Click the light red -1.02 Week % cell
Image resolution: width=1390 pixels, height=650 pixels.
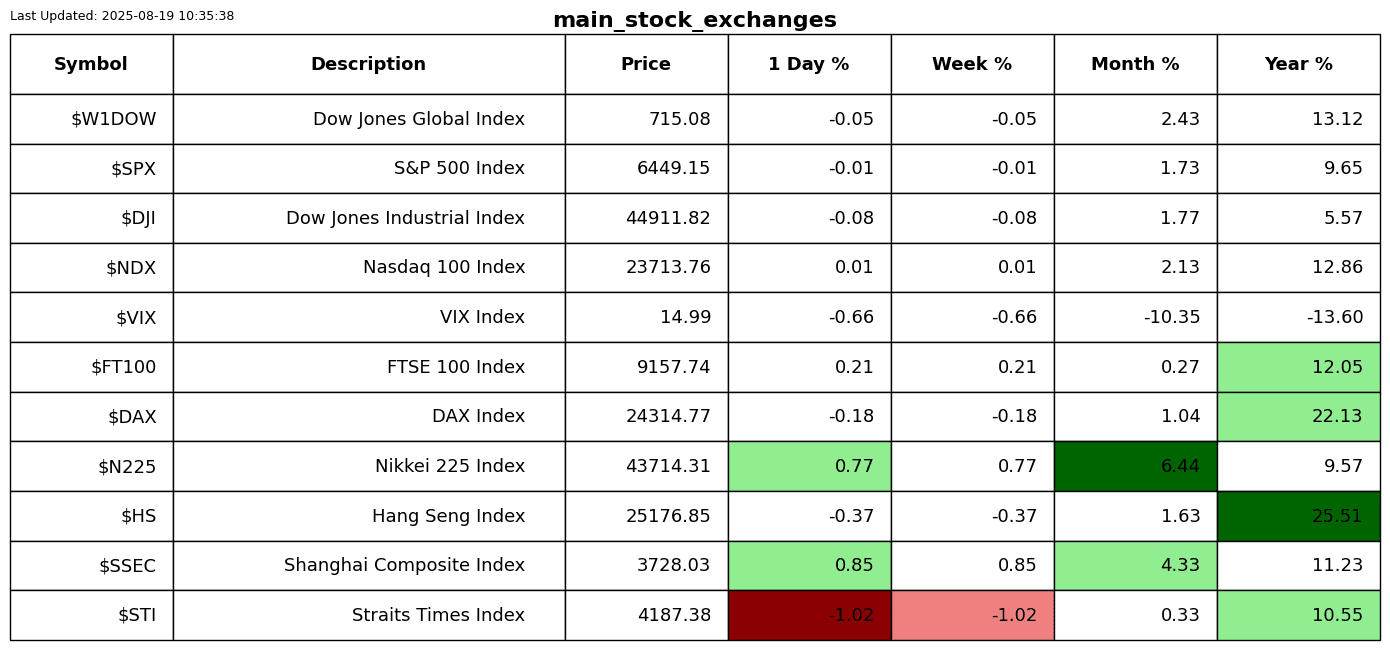[x=972, y=616]
